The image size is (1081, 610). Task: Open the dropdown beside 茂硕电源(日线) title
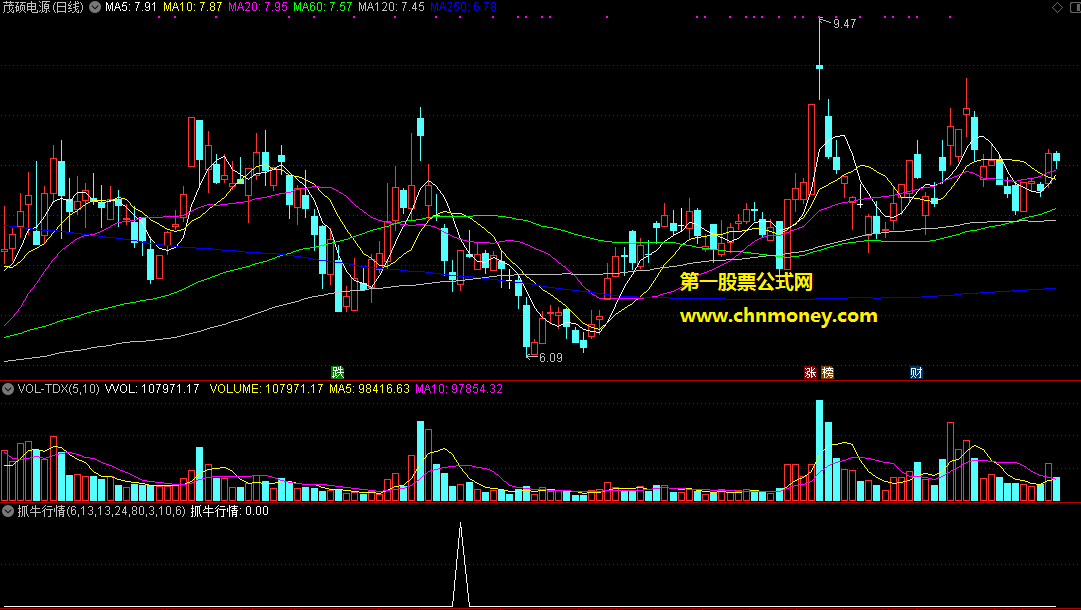coord(94,7)
